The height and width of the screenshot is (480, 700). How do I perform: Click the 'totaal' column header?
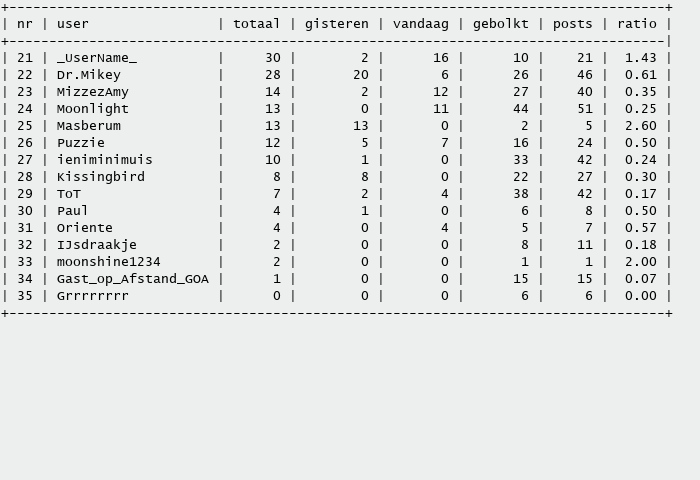pos(256,24)
